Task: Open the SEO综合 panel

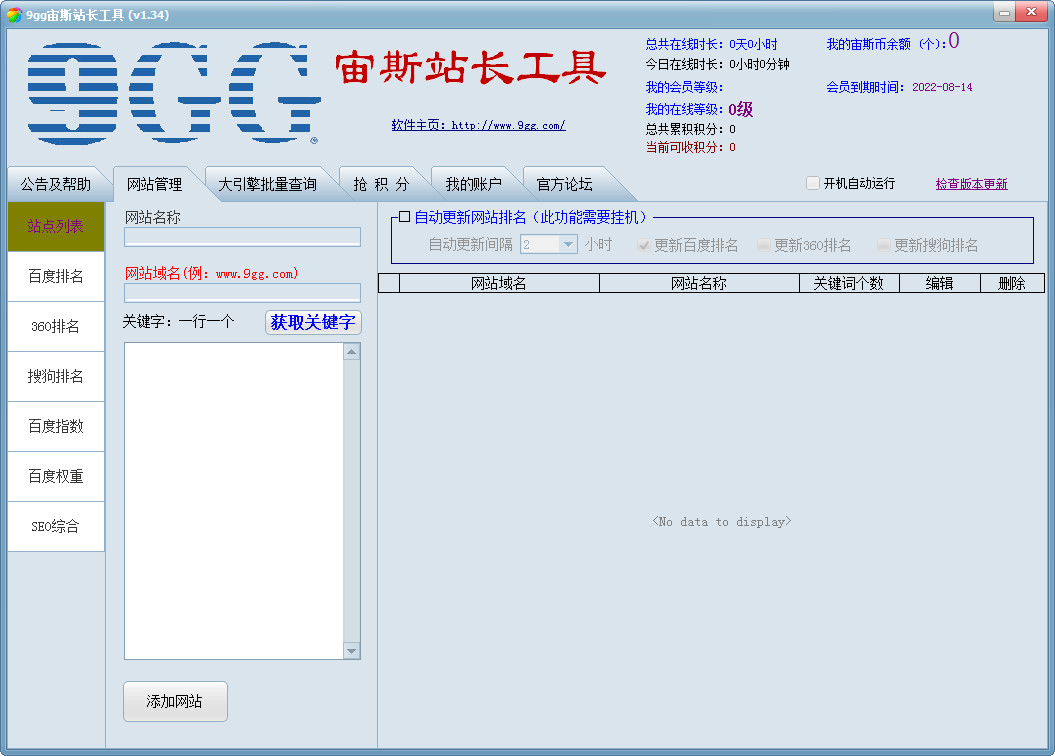Action: 55,526
